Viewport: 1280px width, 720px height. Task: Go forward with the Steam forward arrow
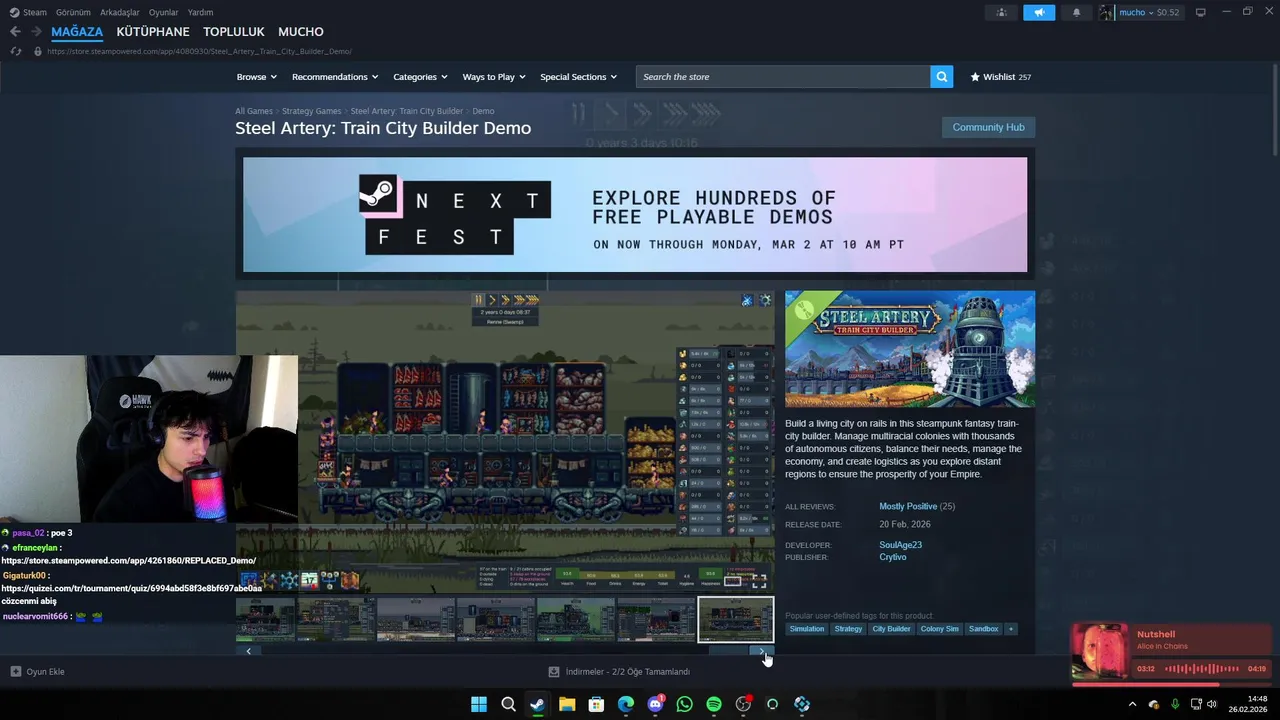pyautogui.click(x=37, y=32)
